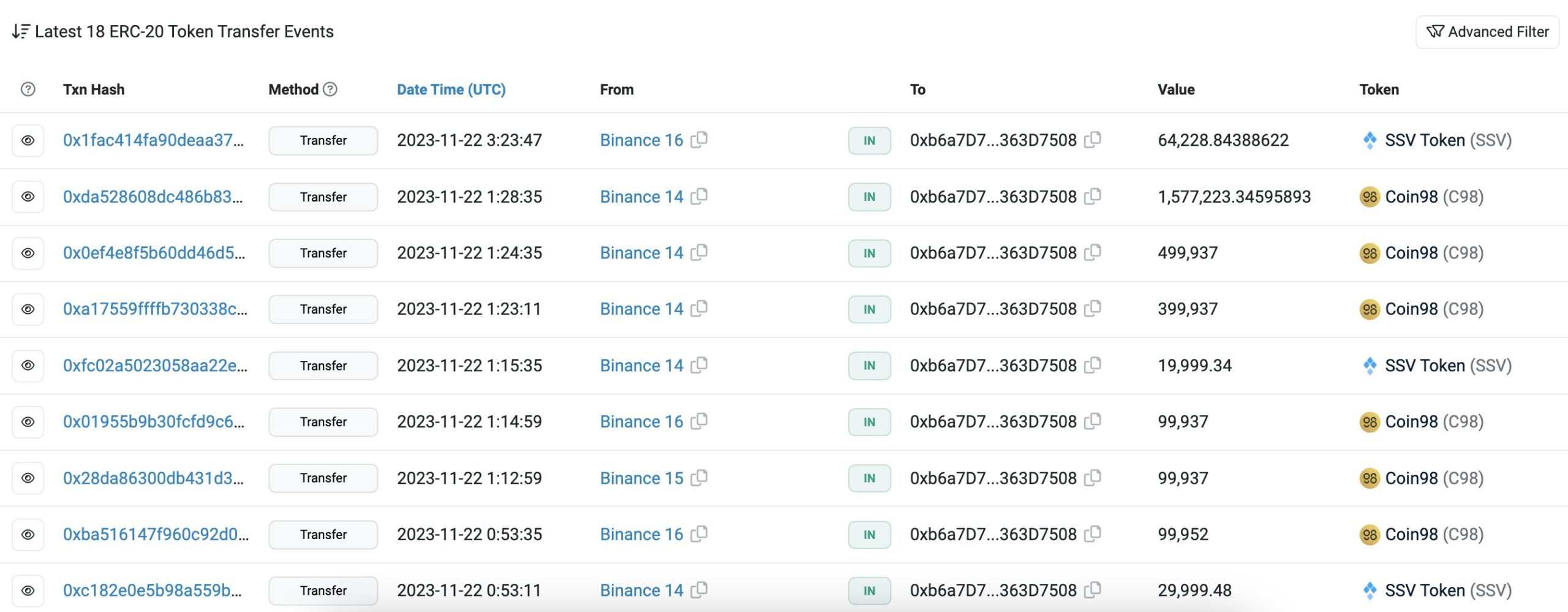This screenshot has height=612, width=1568.
Task: Click Transfer method badge in 3:23:47 row
Action: 323,140
